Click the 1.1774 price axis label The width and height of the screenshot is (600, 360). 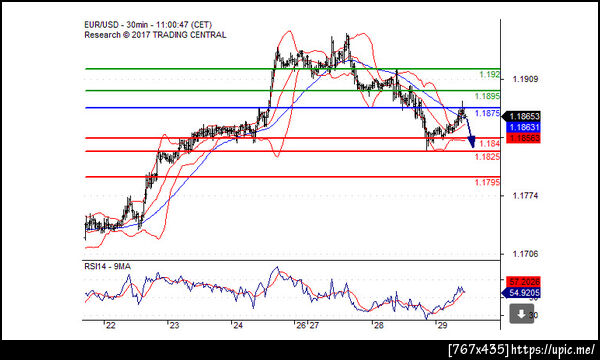tap(525, 196)
